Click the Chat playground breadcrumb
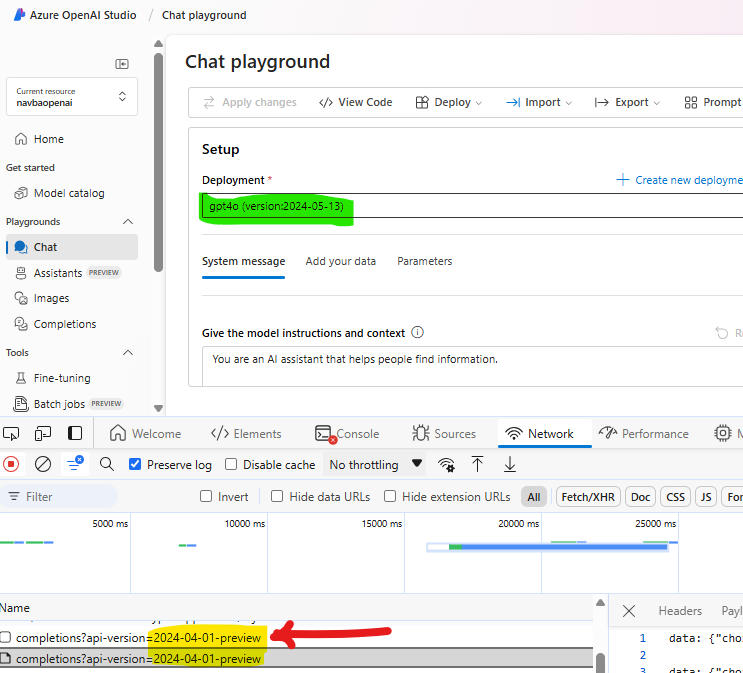Screen dimensions: 743x673 tap(204, 15)
